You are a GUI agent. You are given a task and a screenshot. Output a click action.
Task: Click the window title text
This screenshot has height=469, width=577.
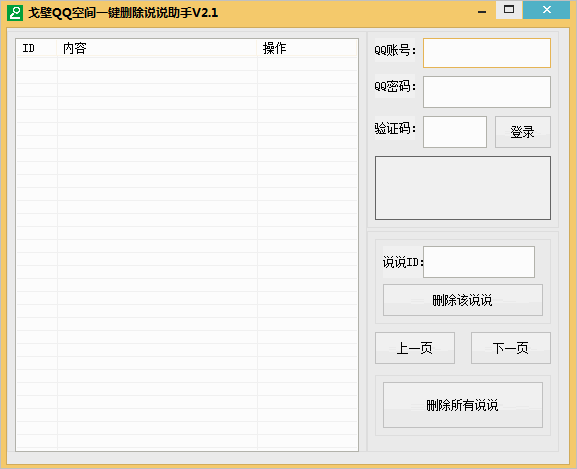coord(123,13)
